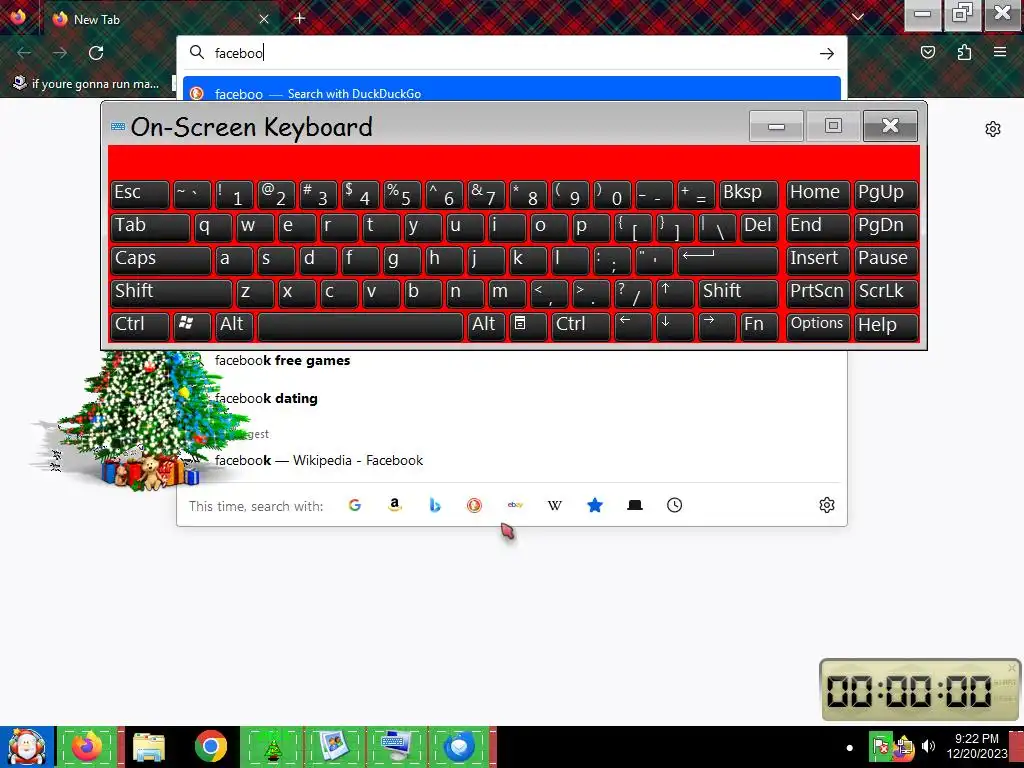The image size is (1024, 768).
Task: Click the k key on On-Screen Keyboard
Action: click(528, 261)
